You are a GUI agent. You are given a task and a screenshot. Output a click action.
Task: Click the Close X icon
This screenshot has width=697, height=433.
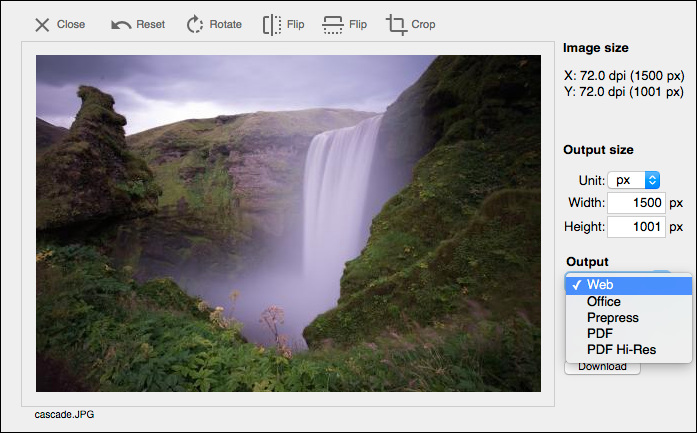pos(42,25)
